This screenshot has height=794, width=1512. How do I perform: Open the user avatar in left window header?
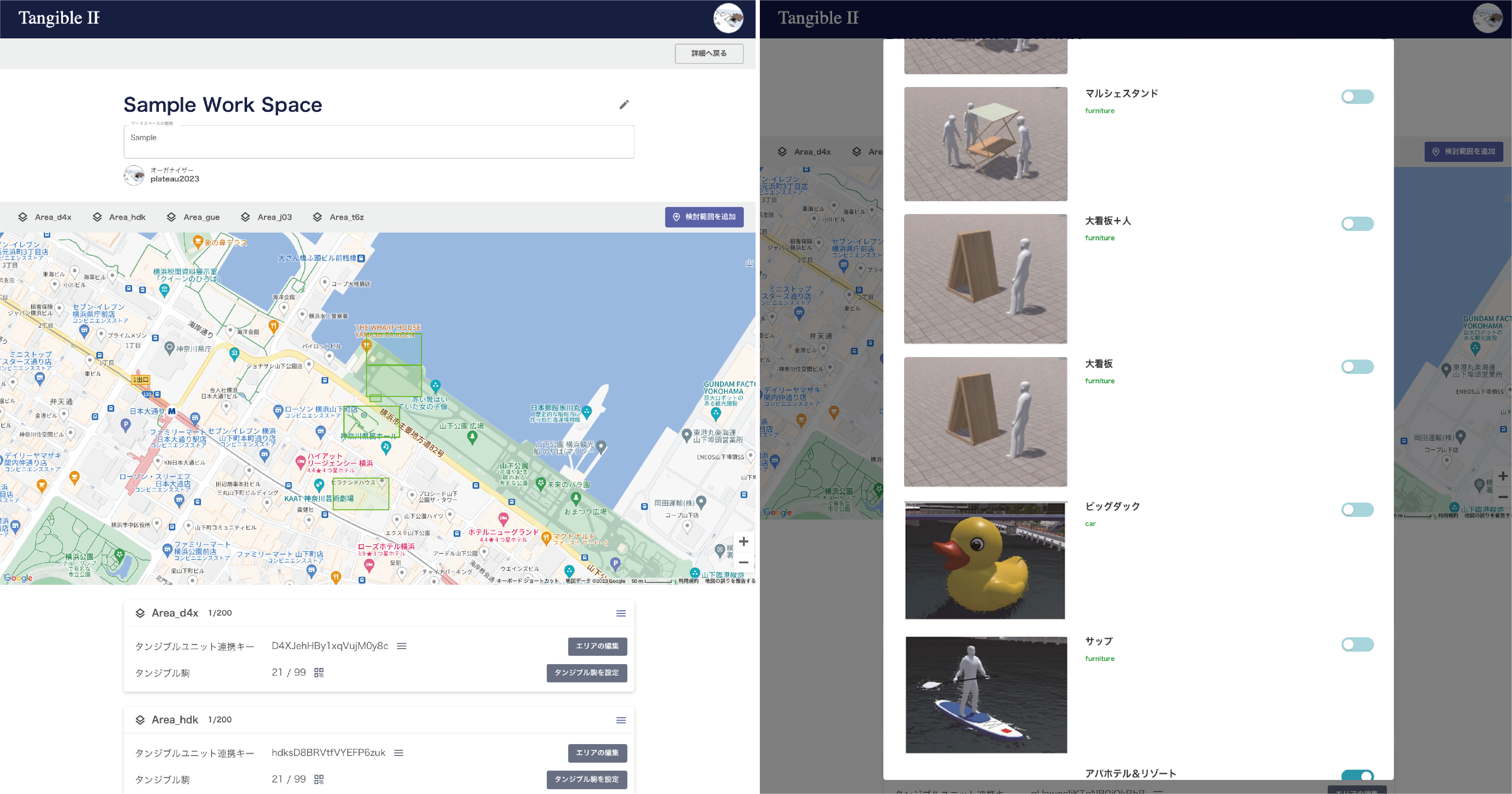(x=728, y=18)
